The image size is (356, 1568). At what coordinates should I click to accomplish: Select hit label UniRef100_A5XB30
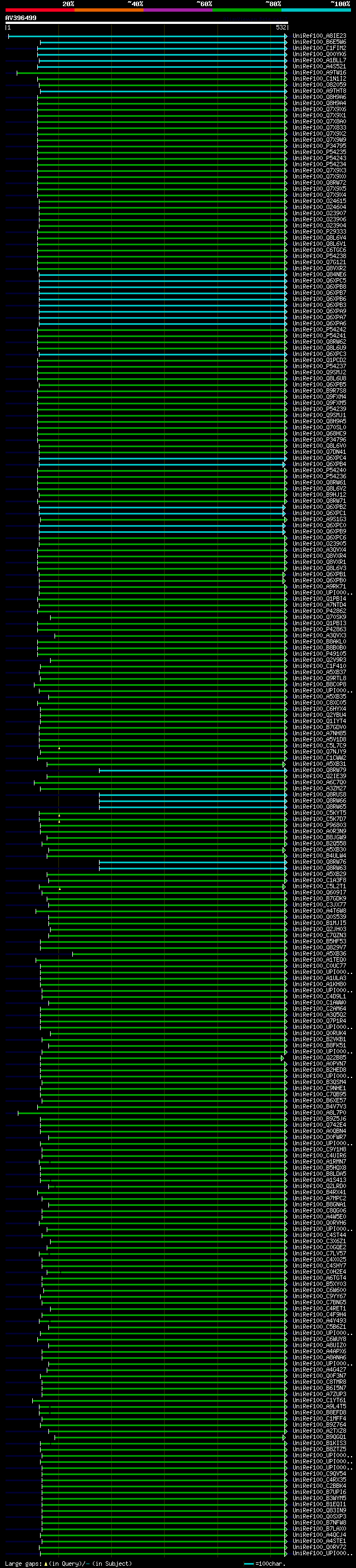319,849
